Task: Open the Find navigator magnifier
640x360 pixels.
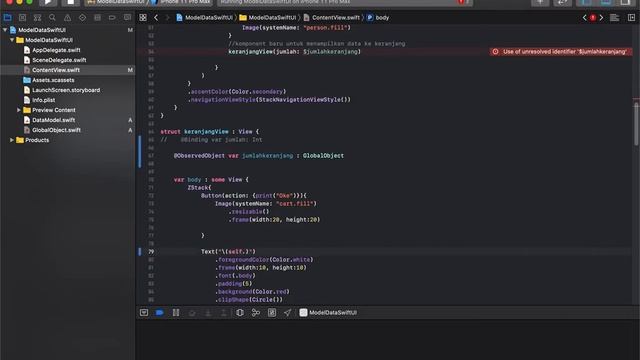Action: 52,18
